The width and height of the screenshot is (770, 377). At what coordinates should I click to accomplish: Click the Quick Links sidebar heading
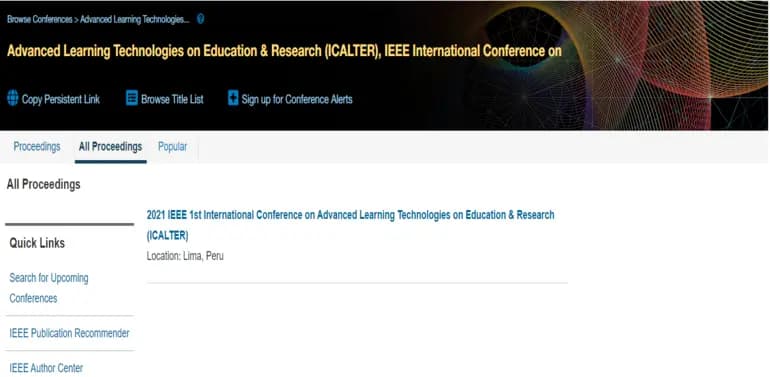(x=37, y=243)
